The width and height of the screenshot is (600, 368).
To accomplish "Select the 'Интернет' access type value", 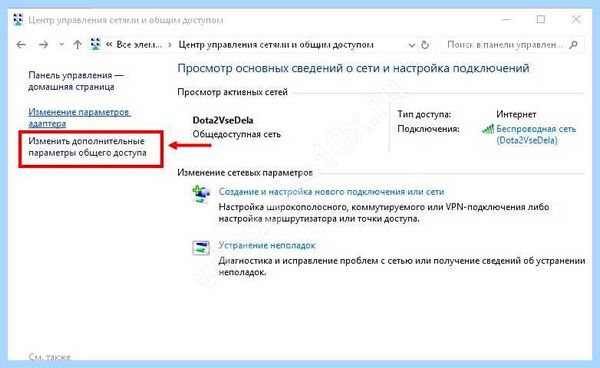I will click(x=516, y=114).
